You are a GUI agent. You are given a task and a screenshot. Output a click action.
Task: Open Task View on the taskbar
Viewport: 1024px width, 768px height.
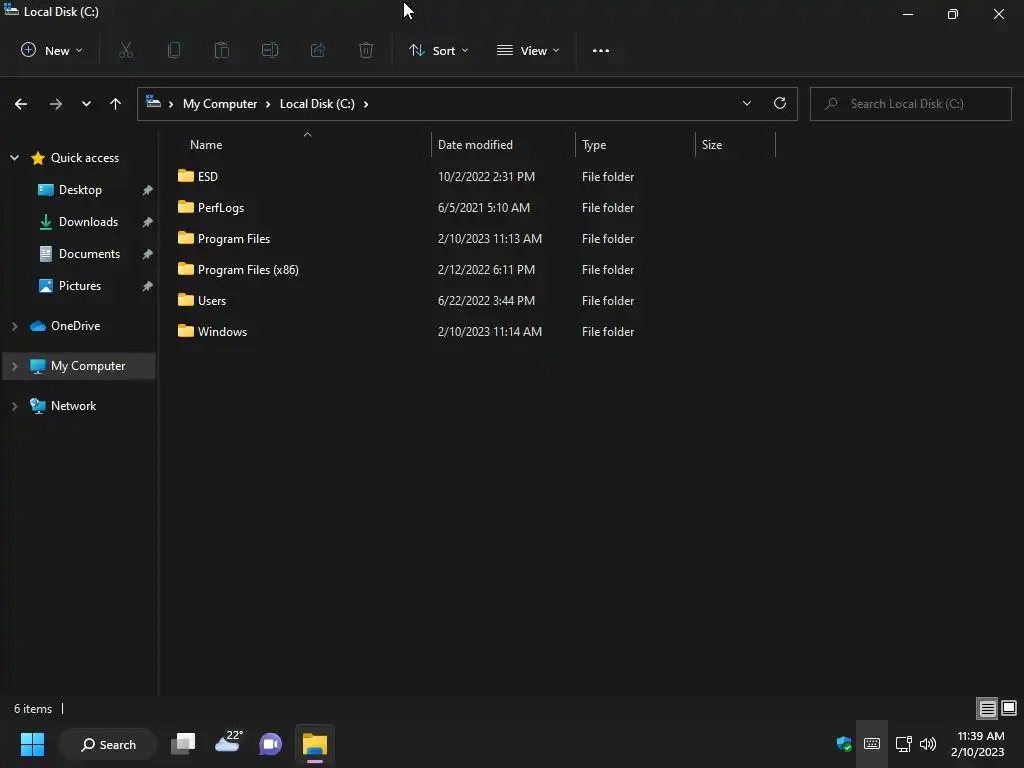tap(184, 744)
